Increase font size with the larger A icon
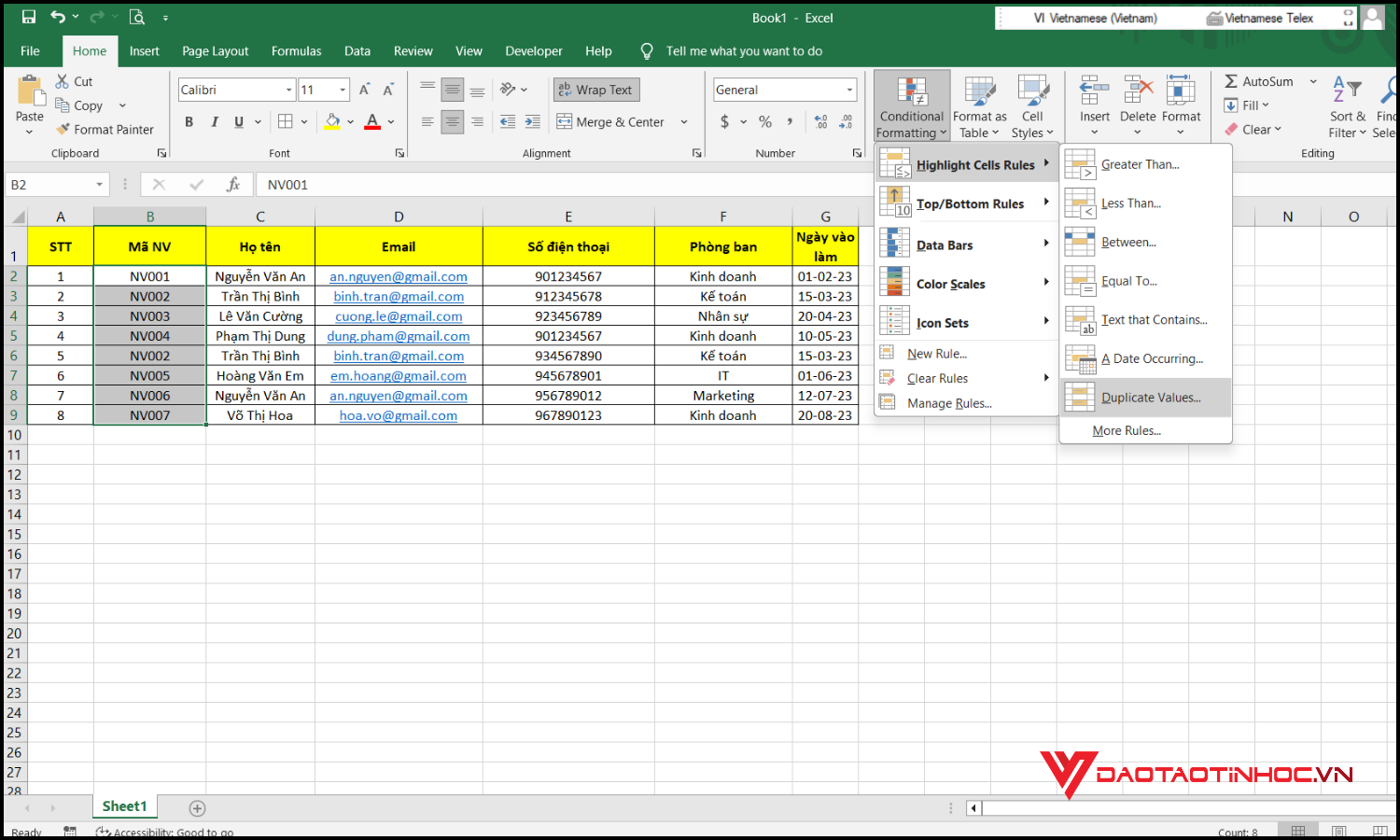 pos(365,90)
